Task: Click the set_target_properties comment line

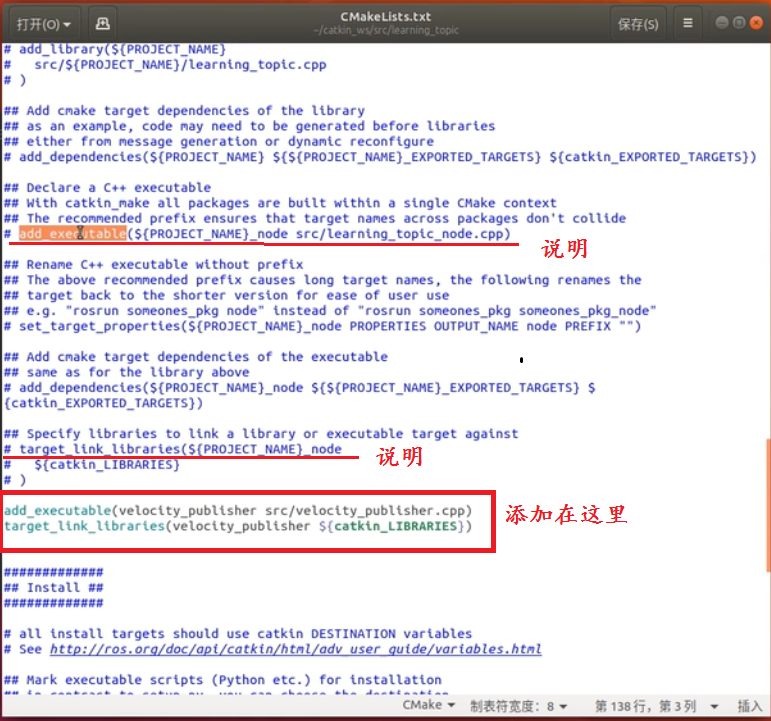Action: [x=323, y=326]
